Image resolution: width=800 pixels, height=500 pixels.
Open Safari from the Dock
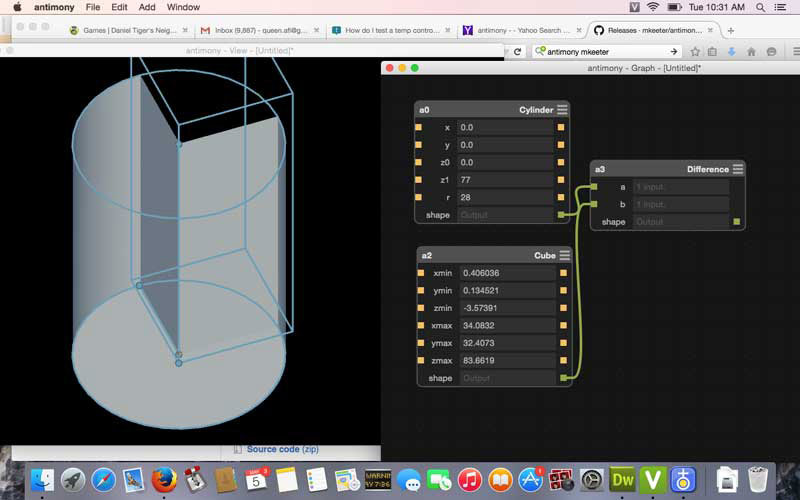104,481
